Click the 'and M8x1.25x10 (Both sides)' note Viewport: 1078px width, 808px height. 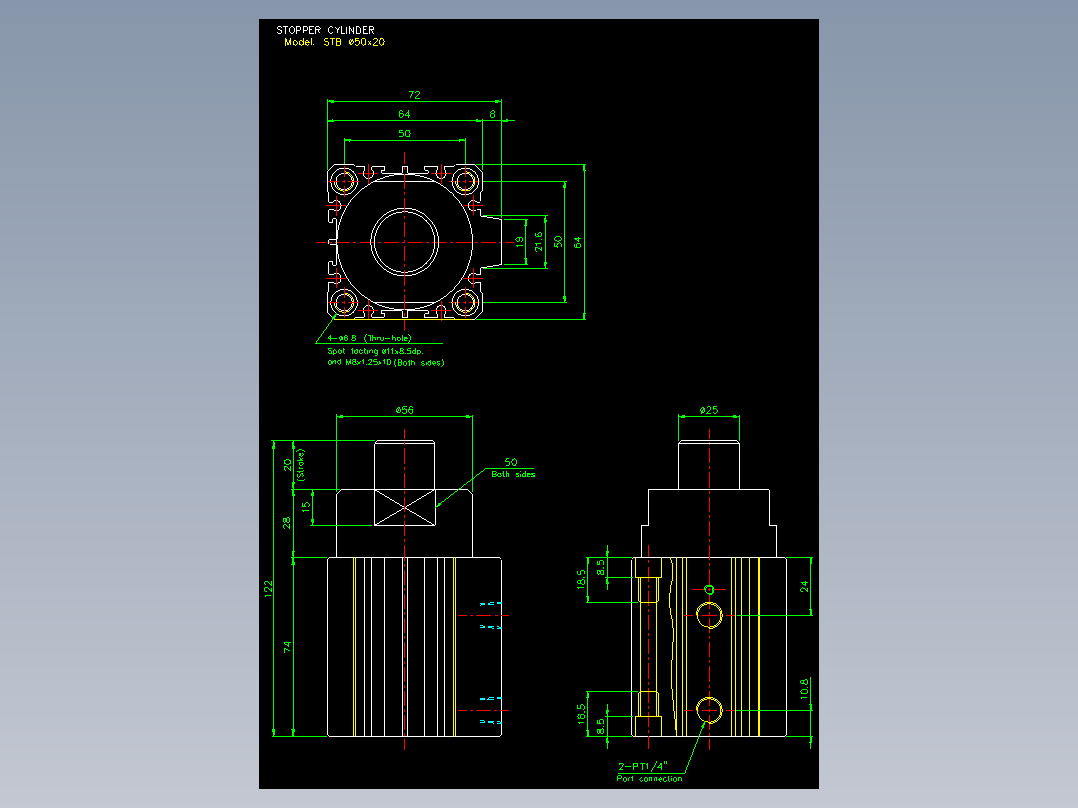click(x=386, y=362)
